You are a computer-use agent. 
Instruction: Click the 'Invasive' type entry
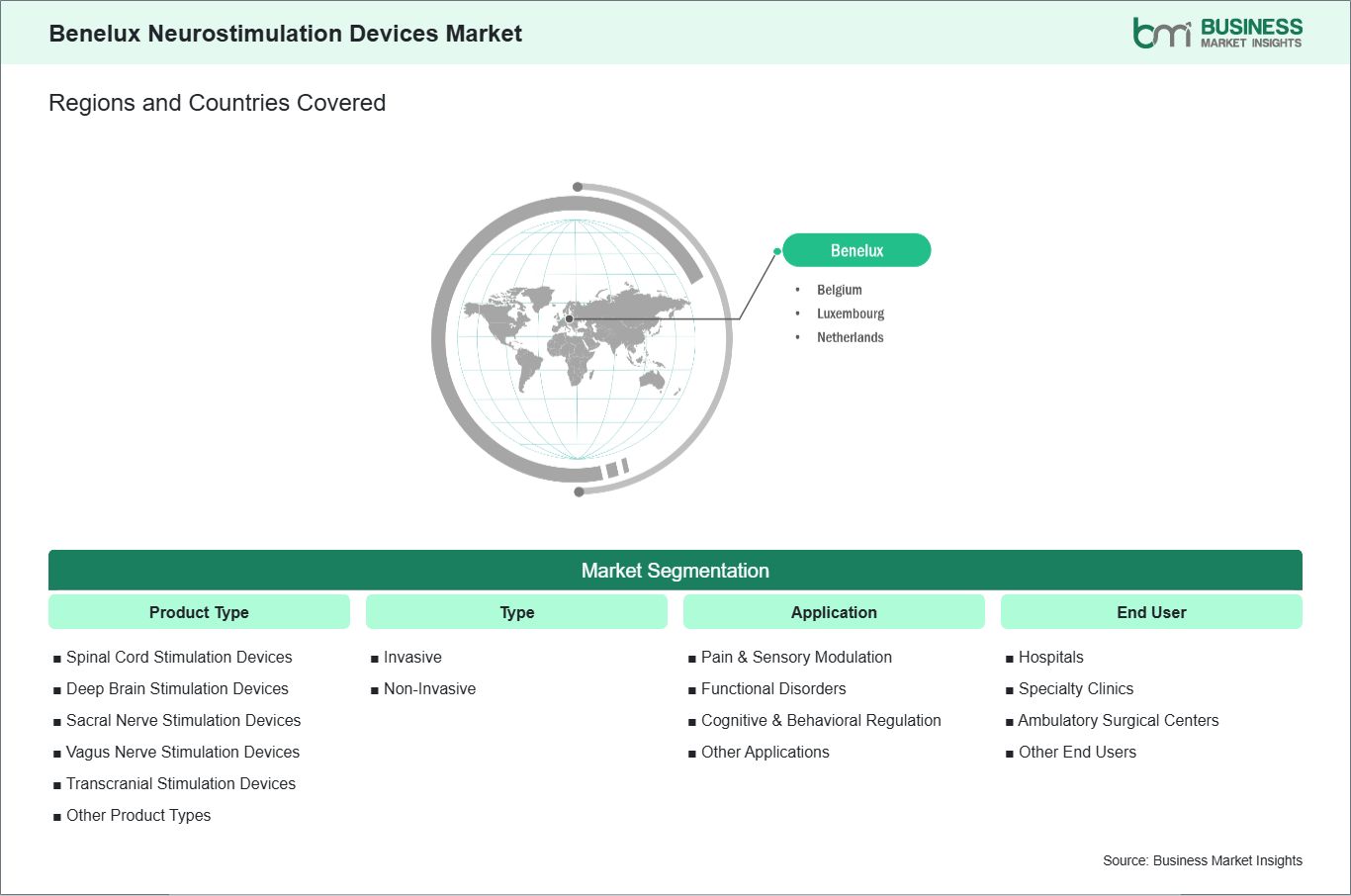click(x=412, y=657)
